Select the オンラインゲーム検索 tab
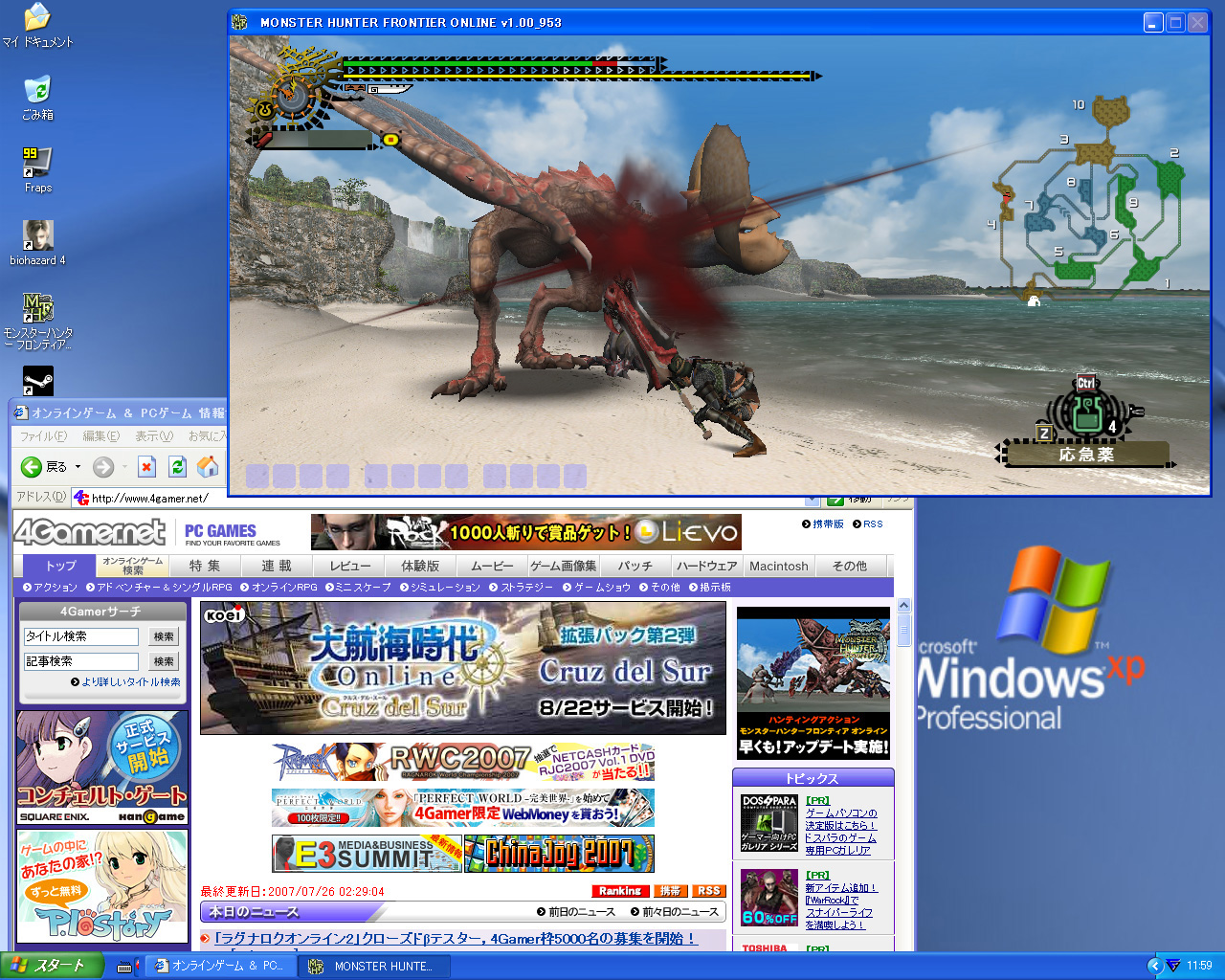This screenshot has height=980, width=1225. [x=132, y=566]
